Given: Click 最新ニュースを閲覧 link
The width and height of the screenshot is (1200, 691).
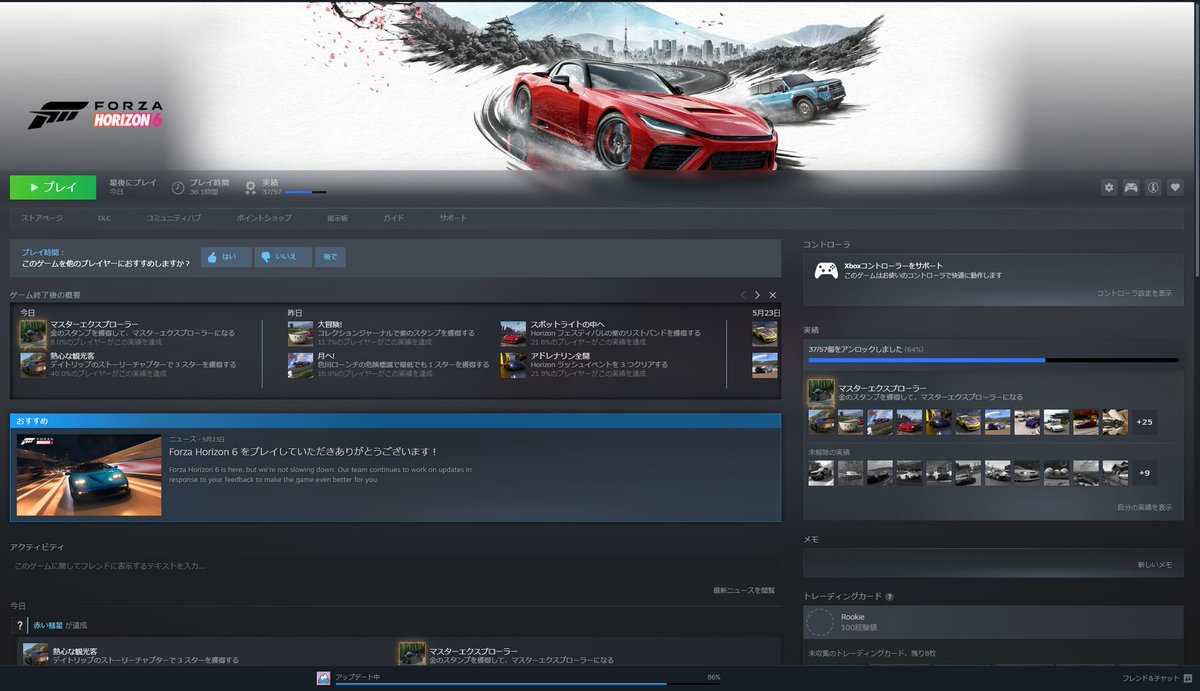Looking at the screenshot, I should [744, 591].
